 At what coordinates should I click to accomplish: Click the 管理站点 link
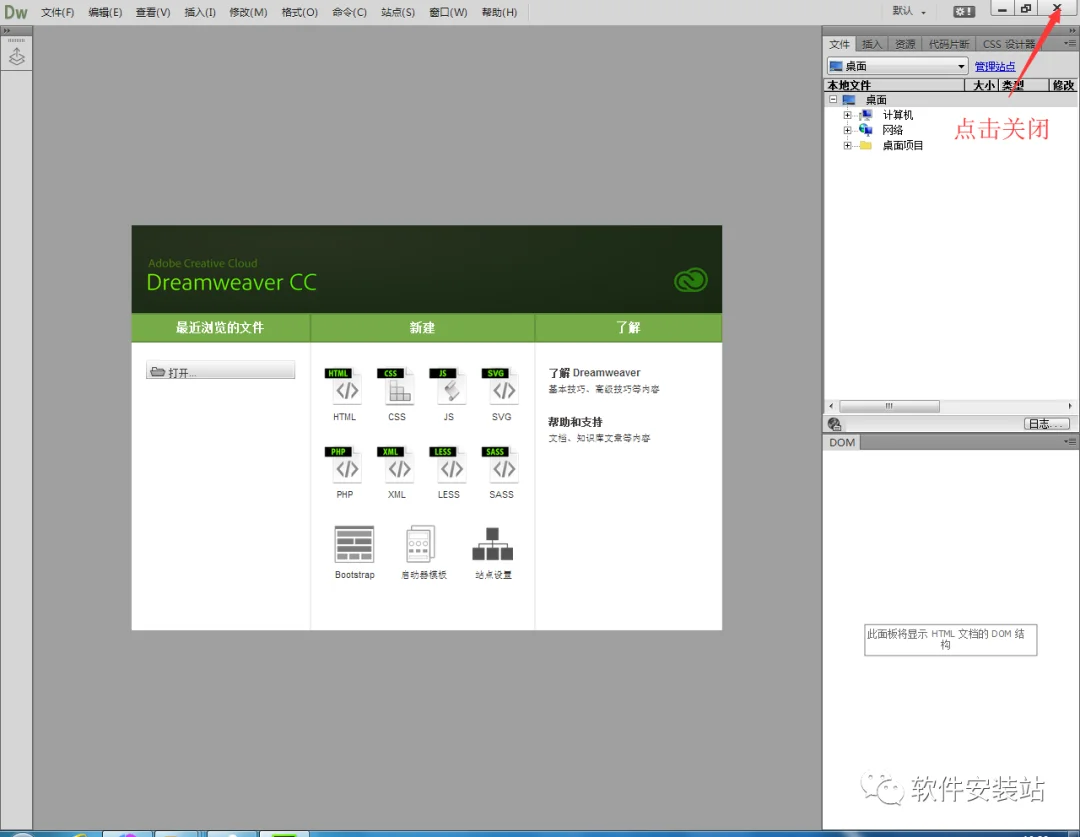click(995, 66)
